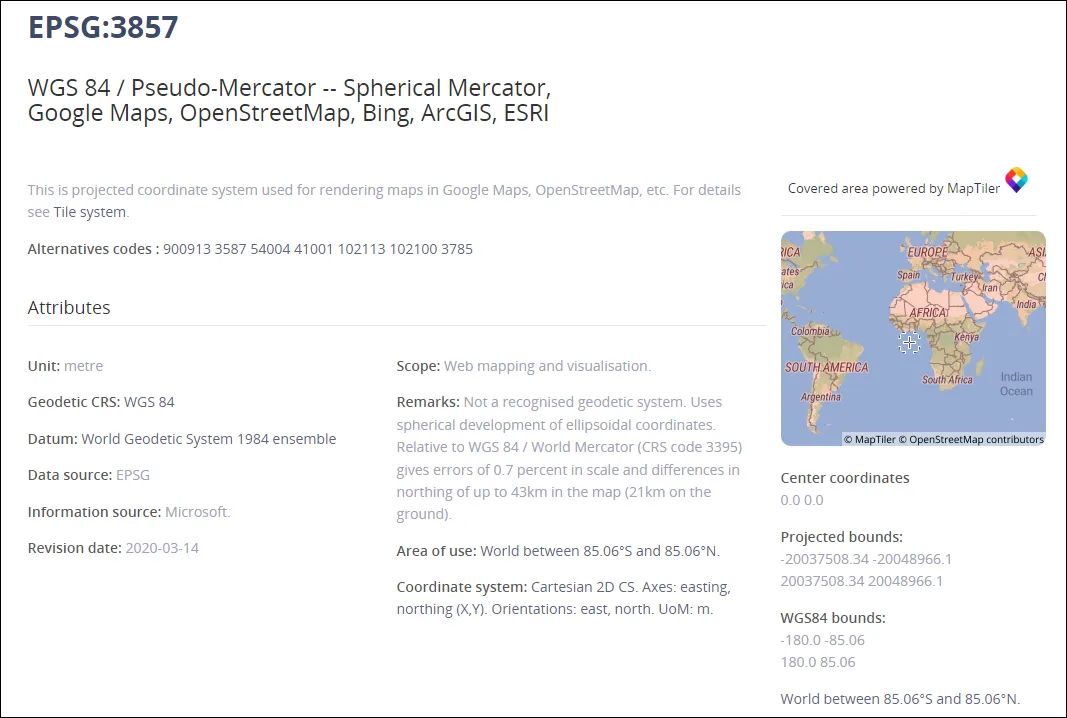Click Scope 'Web mapping and visualisation.'
The width and height of the screenshot is (1067, 718).
pyautogui.click(x=547, y=366)
